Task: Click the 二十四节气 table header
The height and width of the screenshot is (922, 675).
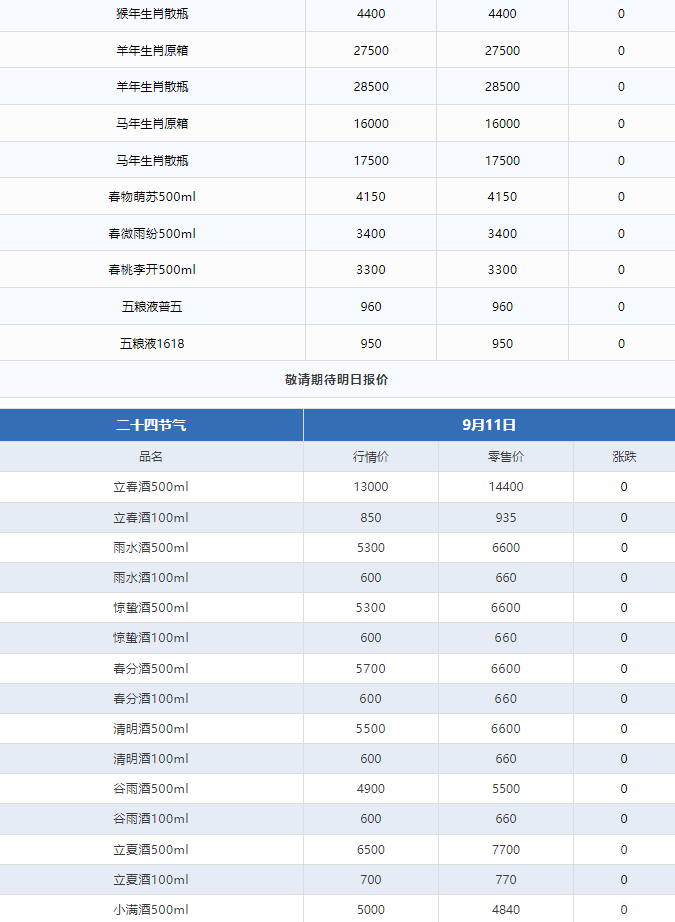Action: [151, 425]
